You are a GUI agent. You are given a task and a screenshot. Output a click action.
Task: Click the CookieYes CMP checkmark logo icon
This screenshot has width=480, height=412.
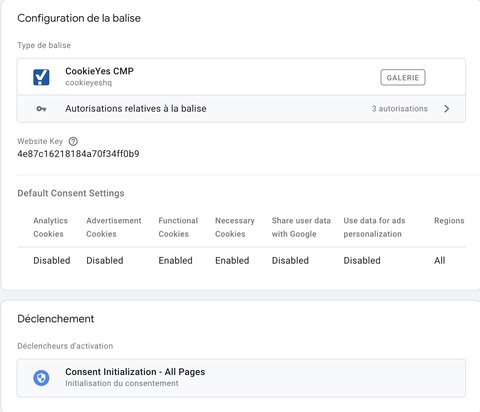[41, 77]
